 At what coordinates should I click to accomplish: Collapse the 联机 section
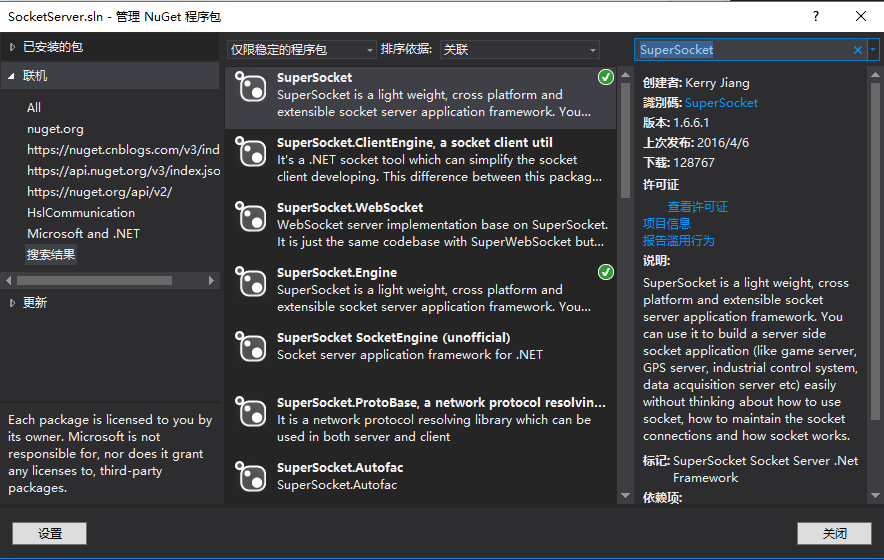coord(12,76)
